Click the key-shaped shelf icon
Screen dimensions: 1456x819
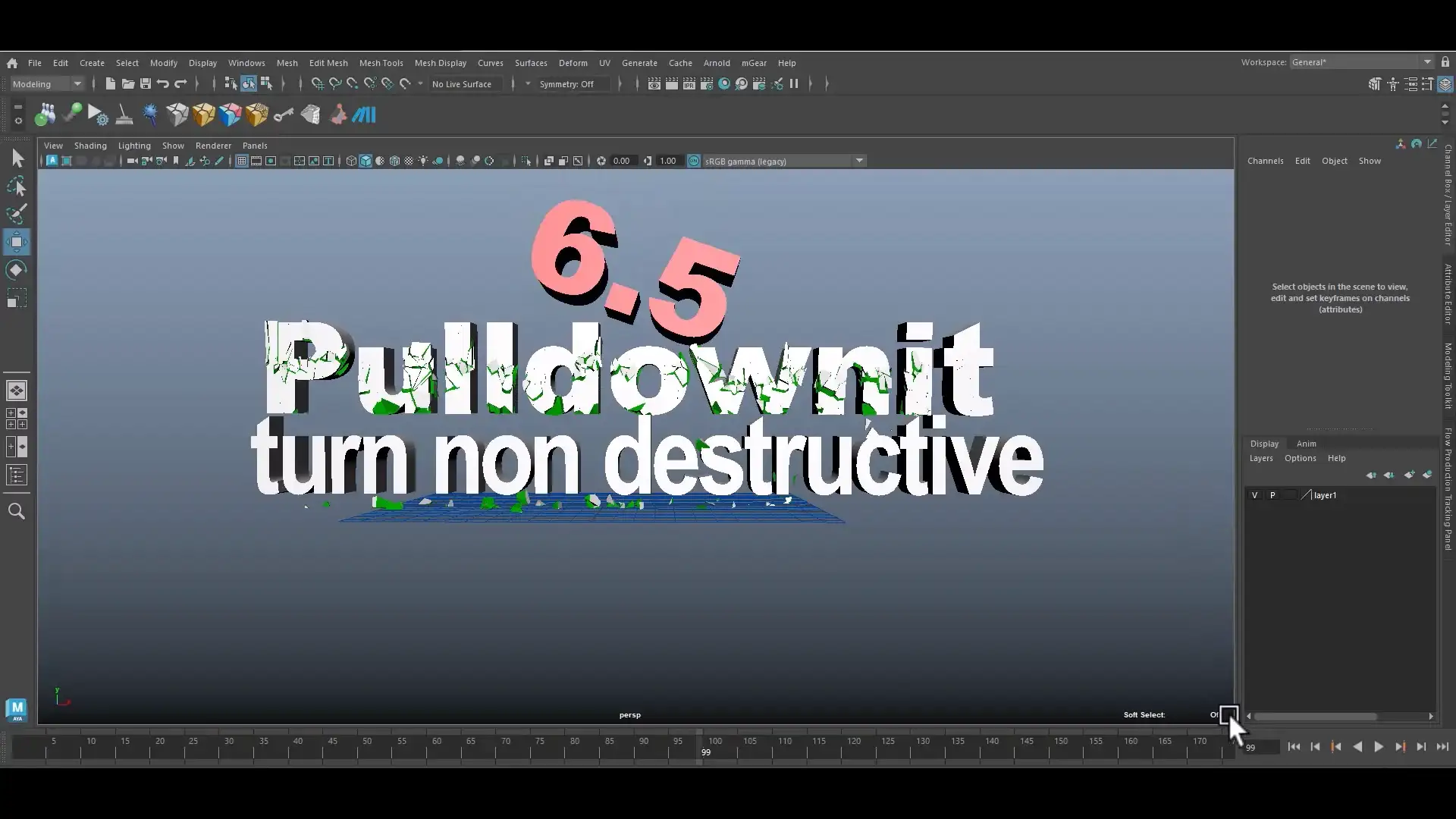coord(284,115)
